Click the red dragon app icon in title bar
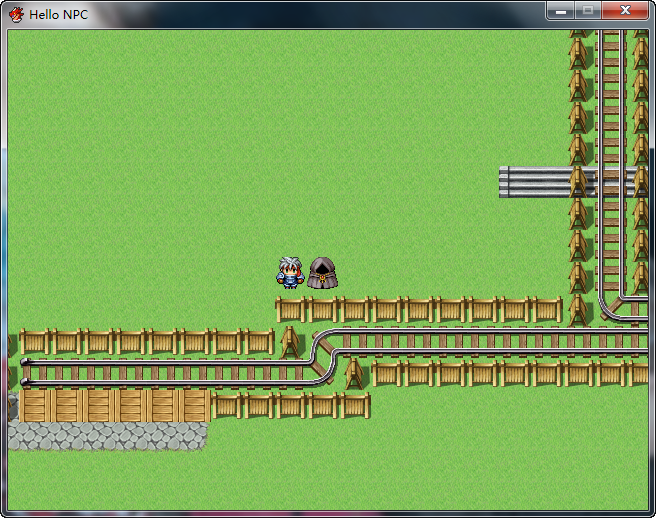656x518 pixels. click(16, 15)
